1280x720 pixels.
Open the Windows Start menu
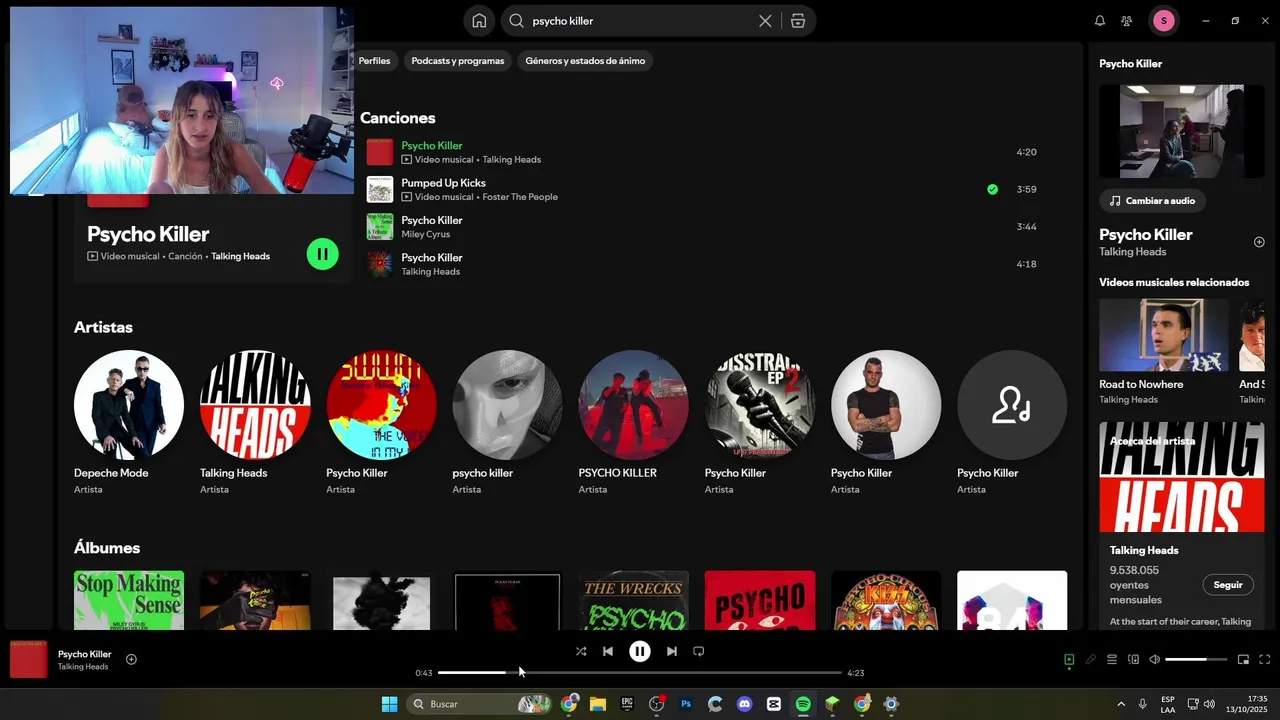(x=389, y=704)
